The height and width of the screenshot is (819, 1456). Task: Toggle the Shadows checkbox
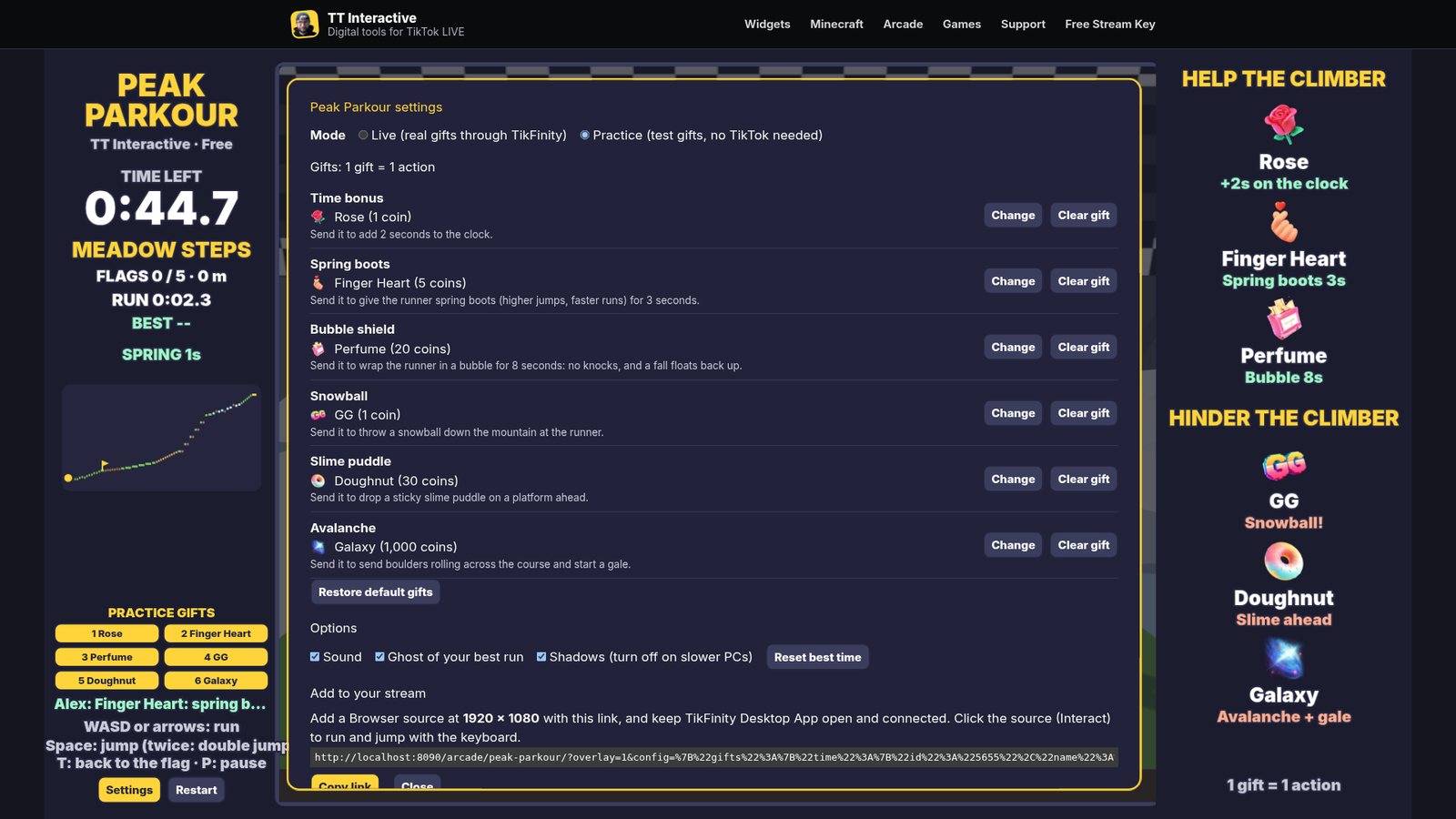pos(541,656)
